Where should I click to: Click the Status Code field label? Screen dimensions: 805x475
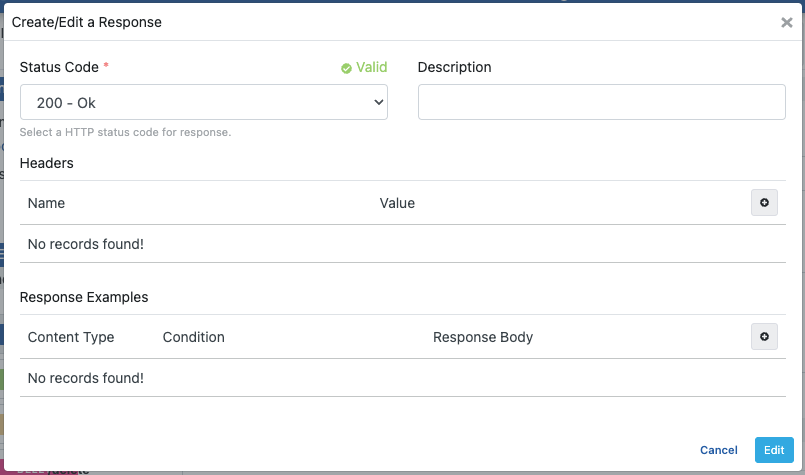(x=59, y=67)
